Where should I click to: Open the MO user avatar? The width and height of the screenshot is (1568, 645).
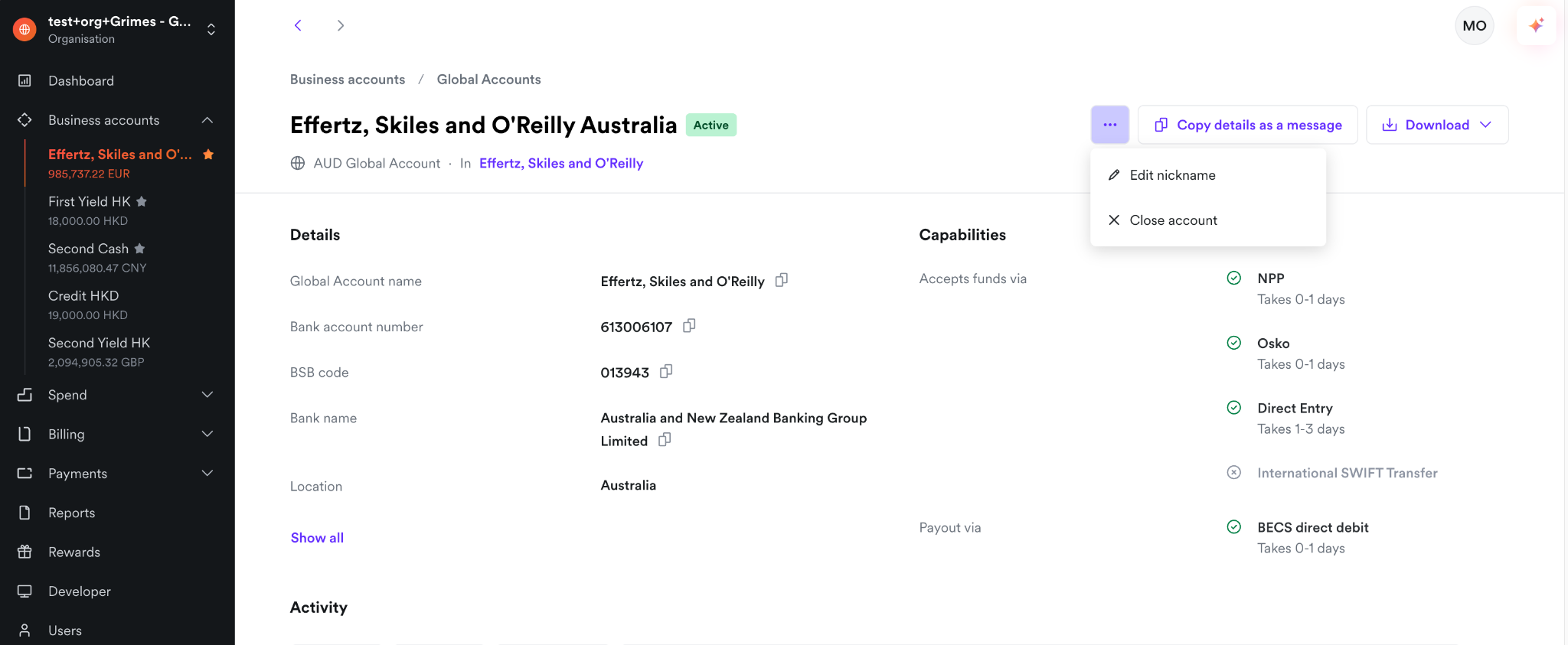click(1474, 25)
